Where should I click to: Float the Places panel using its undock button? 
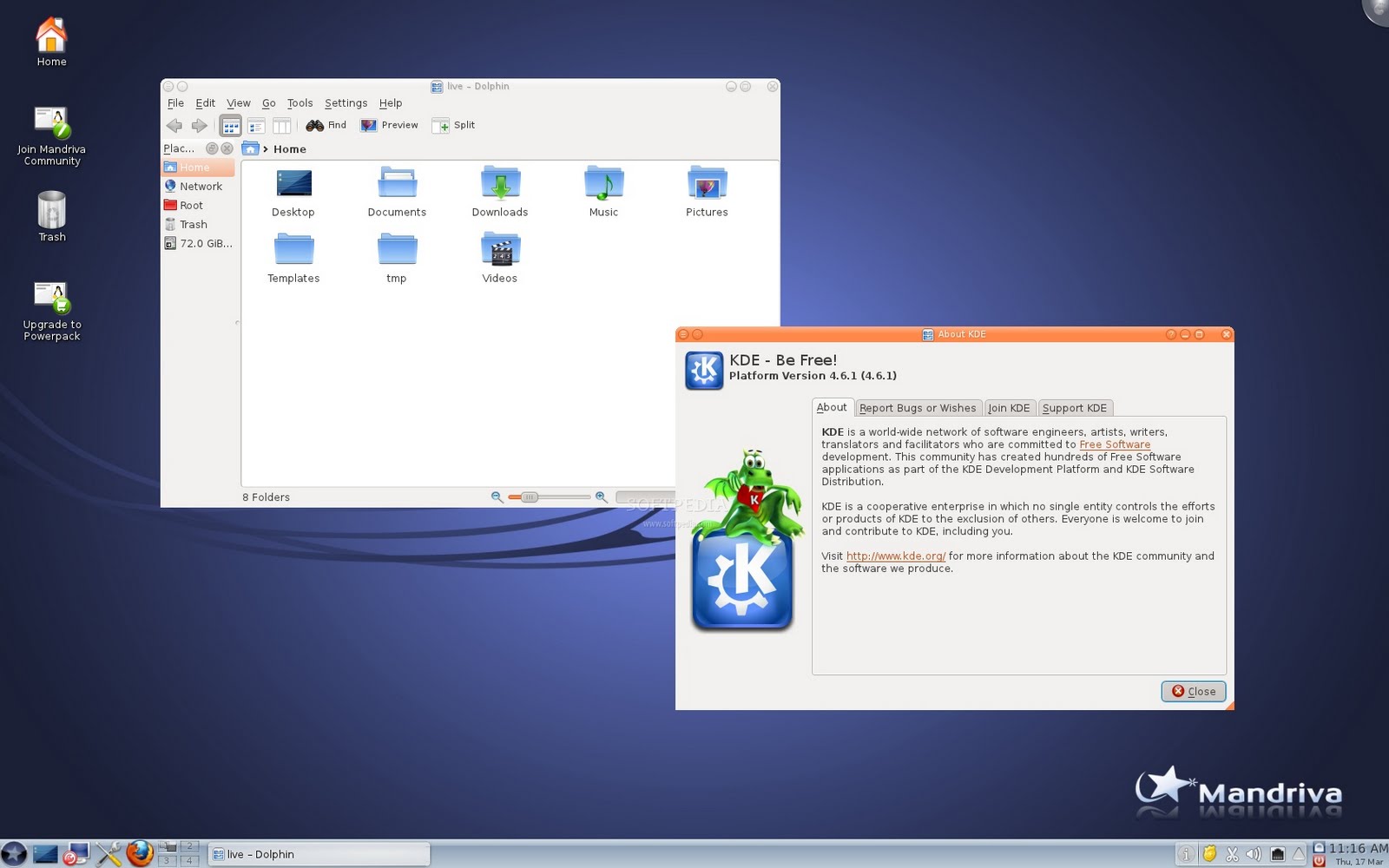coord(212,148)
